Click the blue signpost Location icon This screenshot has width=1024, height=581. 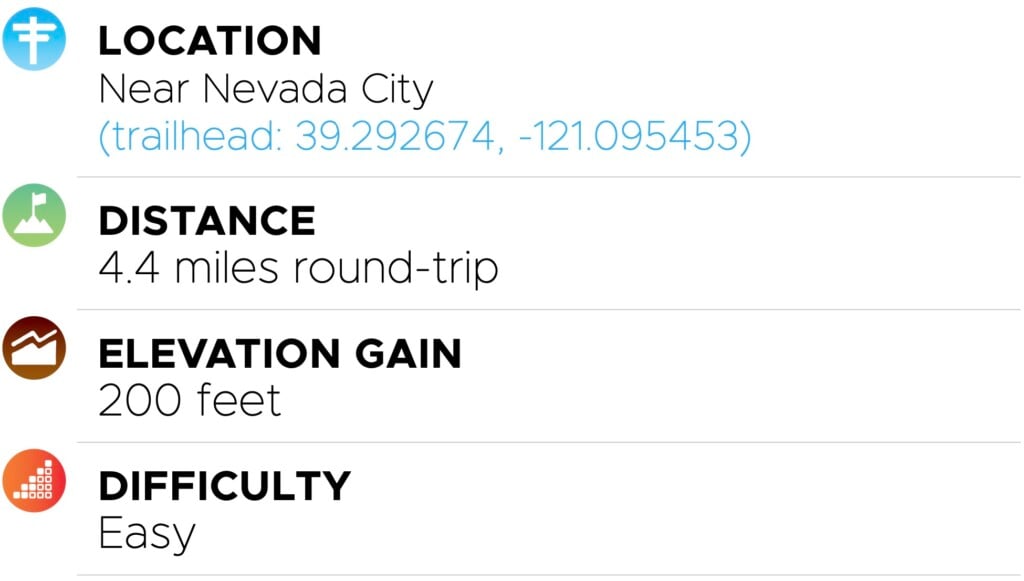coord(34,38)
